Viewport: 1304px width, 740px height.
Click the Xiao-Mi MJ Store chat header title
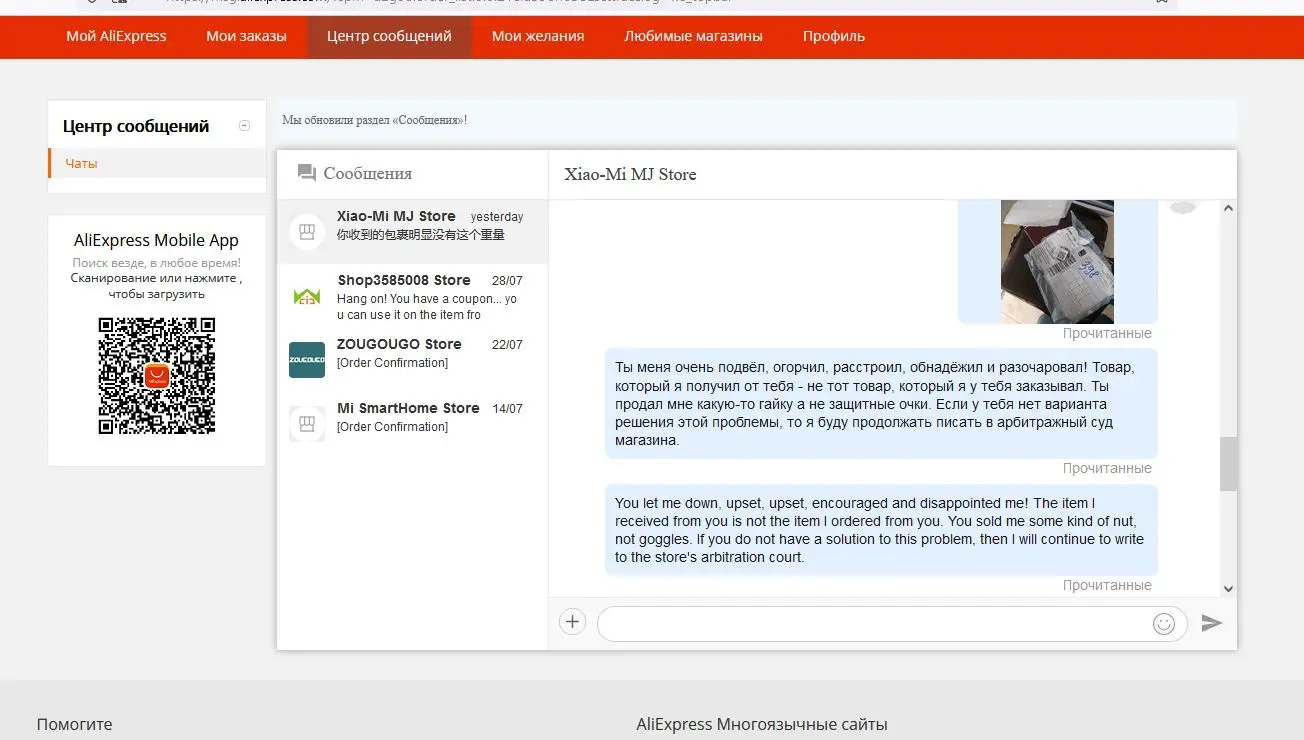(630, 174)
